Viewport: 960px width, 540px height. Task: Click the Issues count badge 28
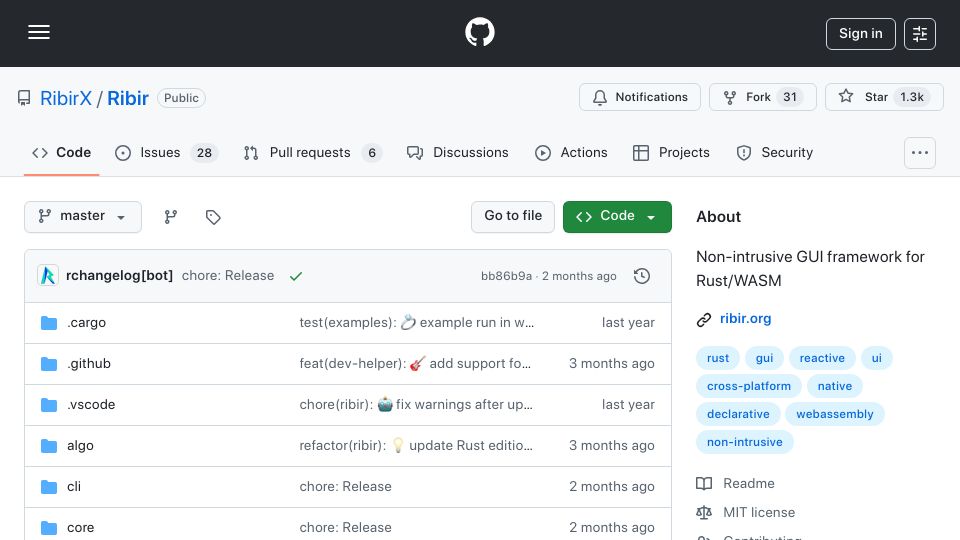204,153
